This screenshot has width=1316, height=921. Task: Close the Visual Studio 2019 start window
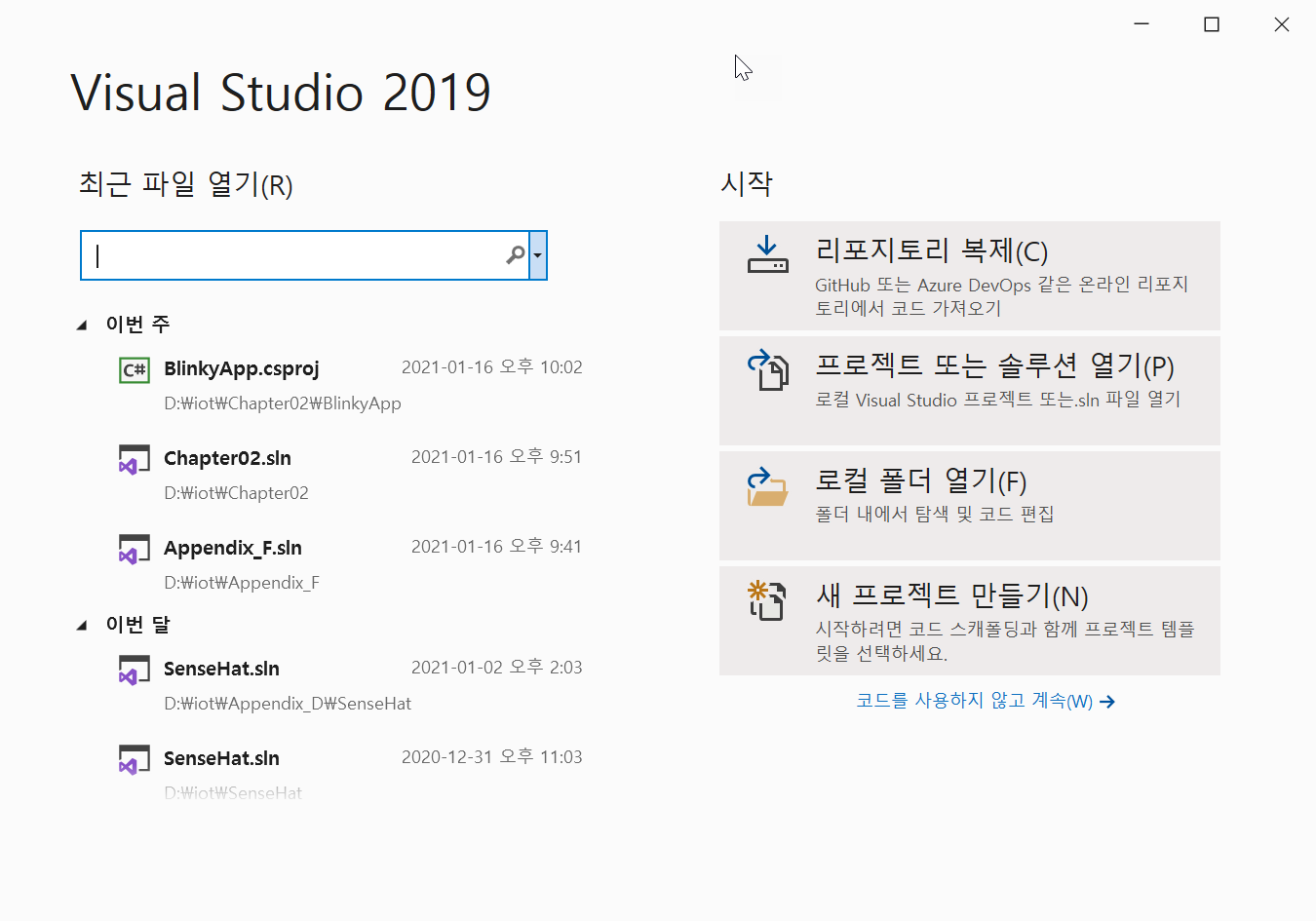(1282, 24)
